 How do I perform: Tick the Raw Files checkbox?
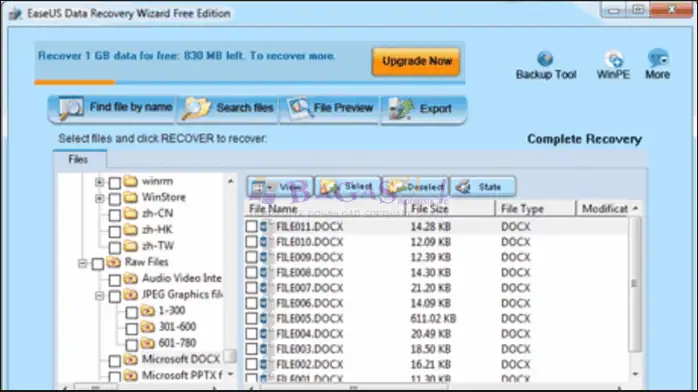click(98, 263)
